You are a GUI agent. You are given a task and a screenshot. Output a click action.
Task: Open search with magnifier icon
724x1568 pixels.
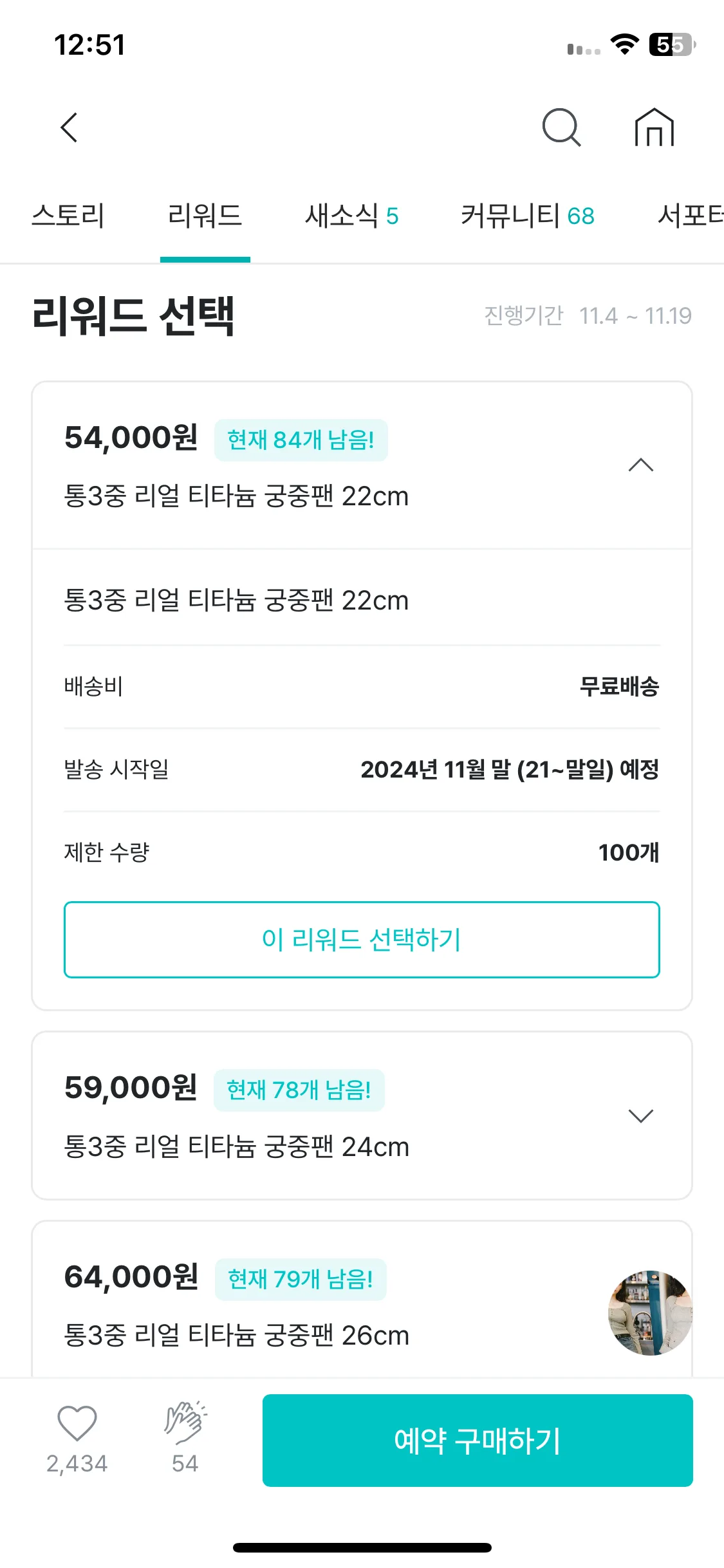[x=562, y=127]
